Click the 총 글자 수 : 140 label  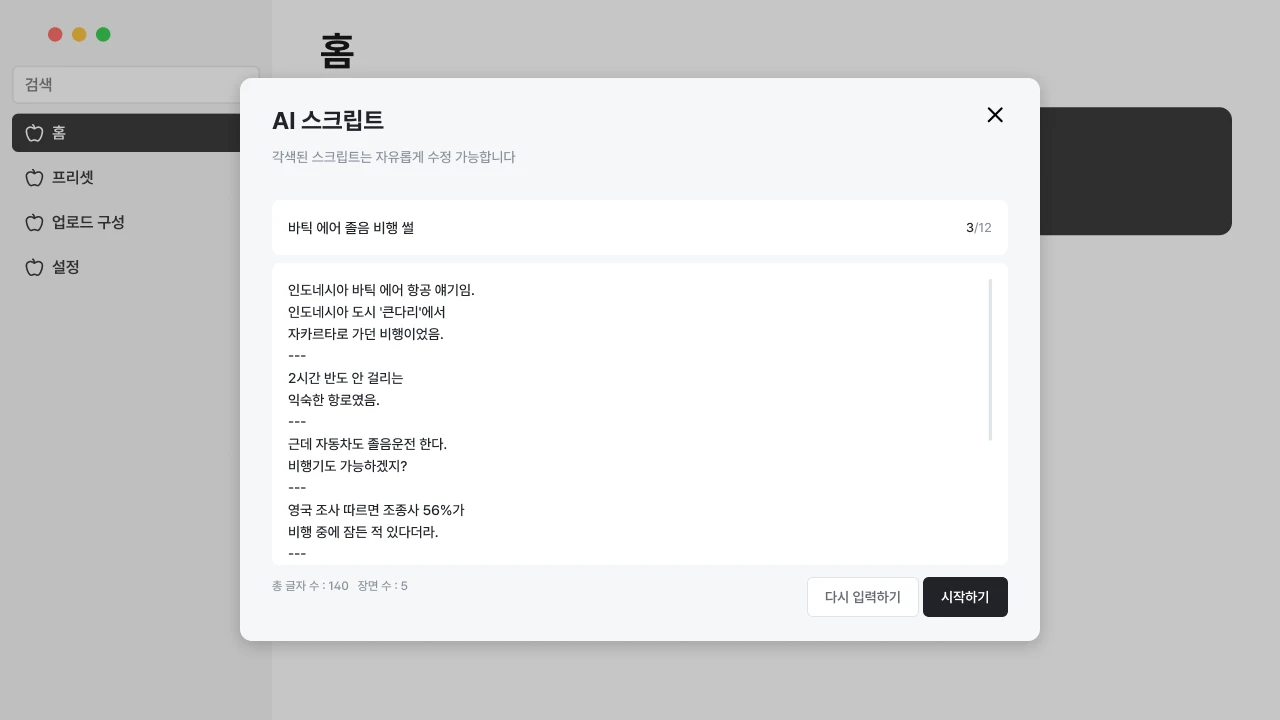coord(310,586)
